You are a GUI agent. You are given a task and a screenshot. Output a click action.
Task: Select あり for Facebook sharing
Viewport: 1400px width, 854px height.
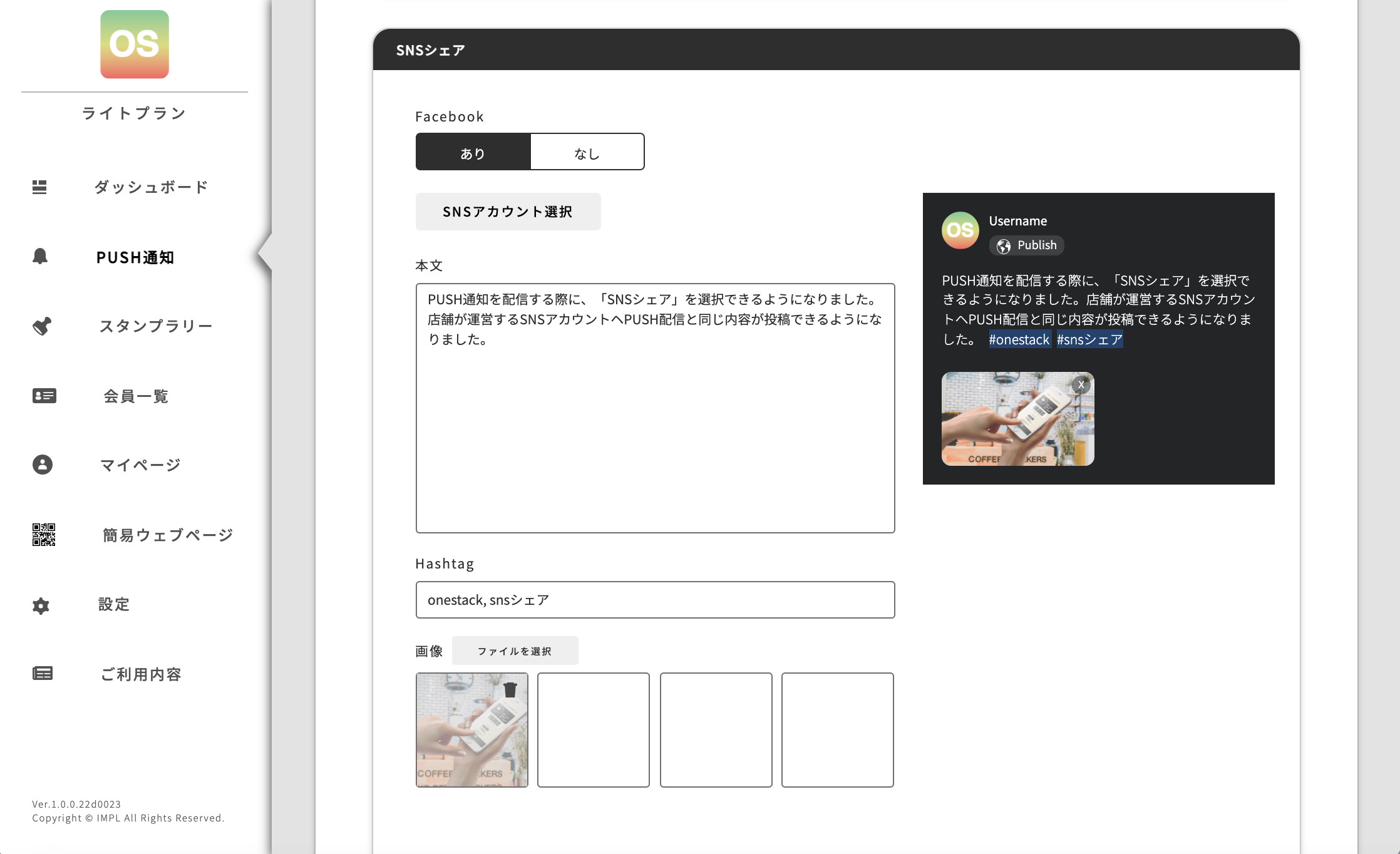pyautogui.click(x=473, y=152)
